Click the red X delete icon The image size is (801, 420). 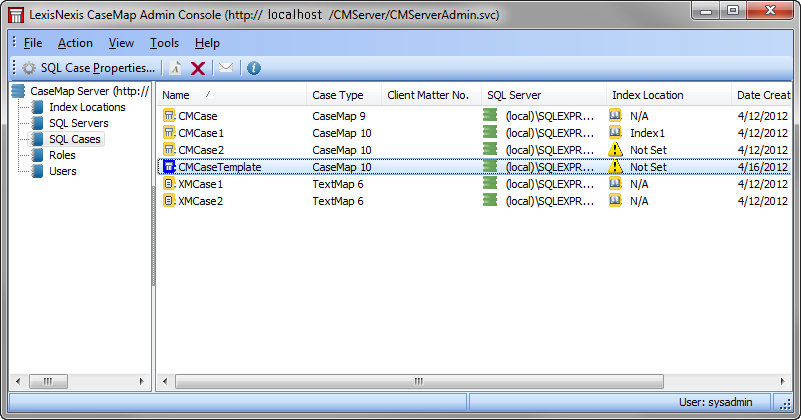[198, 68]
